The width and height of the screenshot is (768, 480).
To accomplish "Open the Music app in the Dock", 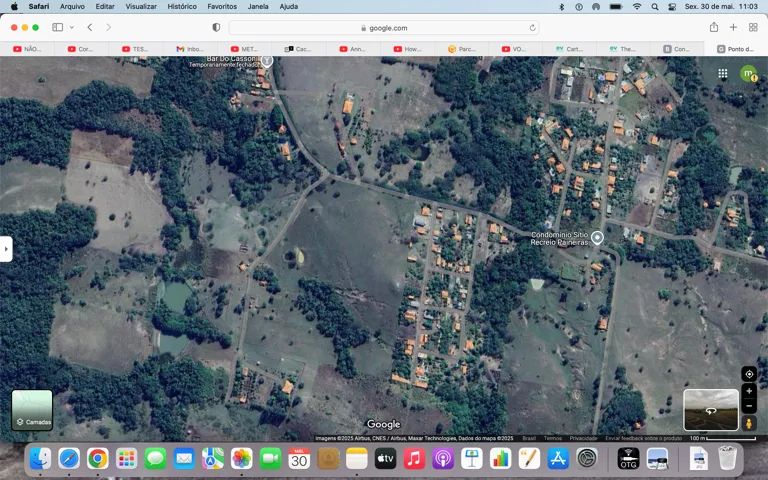I will [x=414, y=459].
